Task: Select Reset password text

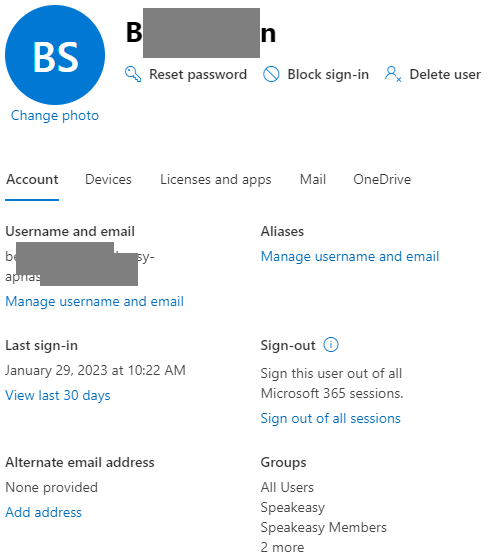Action: [x=198, y=75]
